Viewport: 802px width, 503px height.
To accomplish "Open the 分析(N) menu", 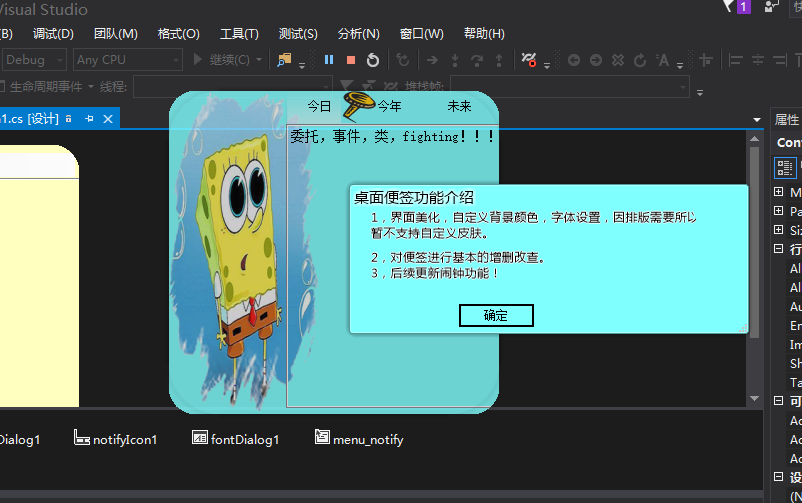I will pos(359,34).
